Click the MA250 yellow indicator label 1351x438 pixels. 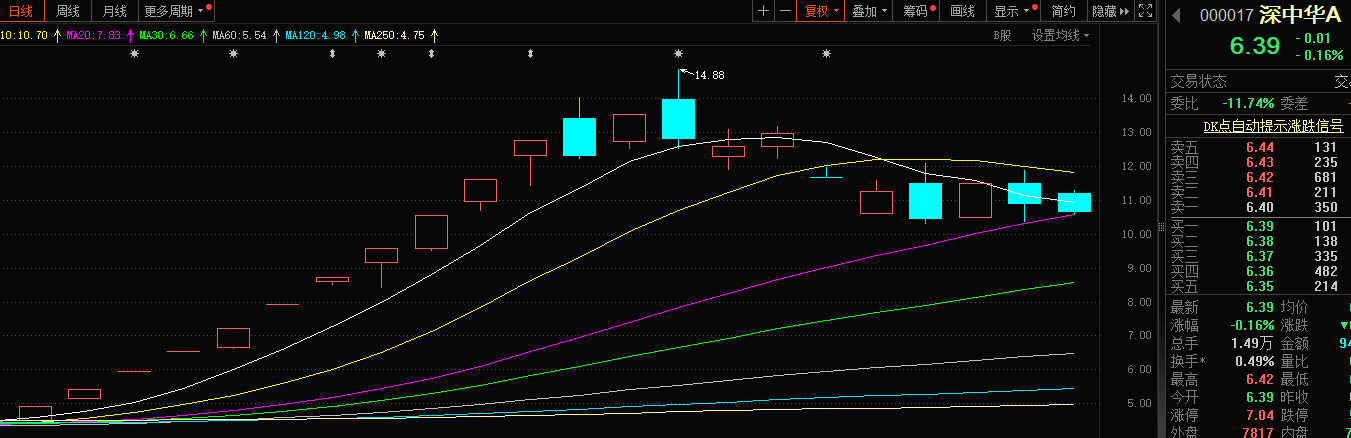click(394, 35)
